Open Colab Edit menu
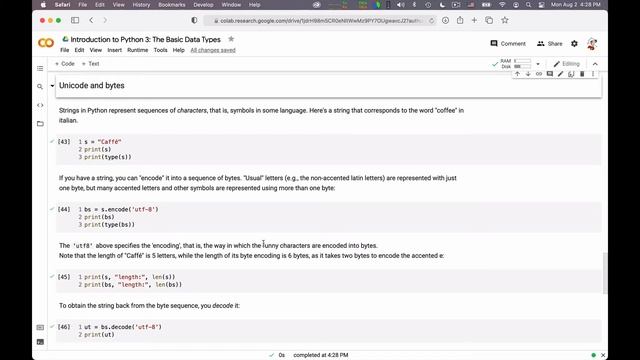Viewport: 640px width, 360px height. 79,50
